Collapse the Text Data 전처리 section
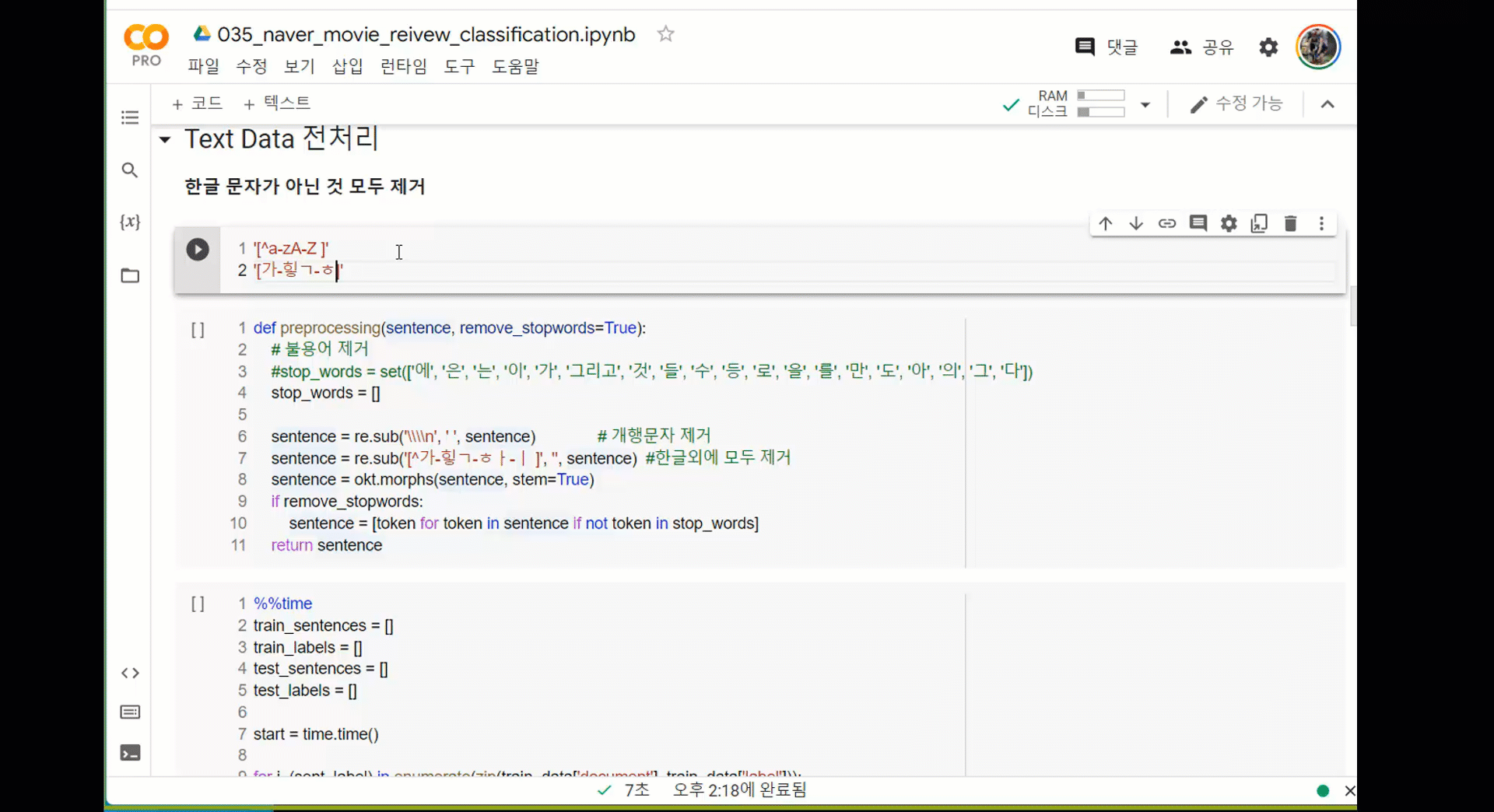The image size is (1494, 812). (x=165, y=140)
